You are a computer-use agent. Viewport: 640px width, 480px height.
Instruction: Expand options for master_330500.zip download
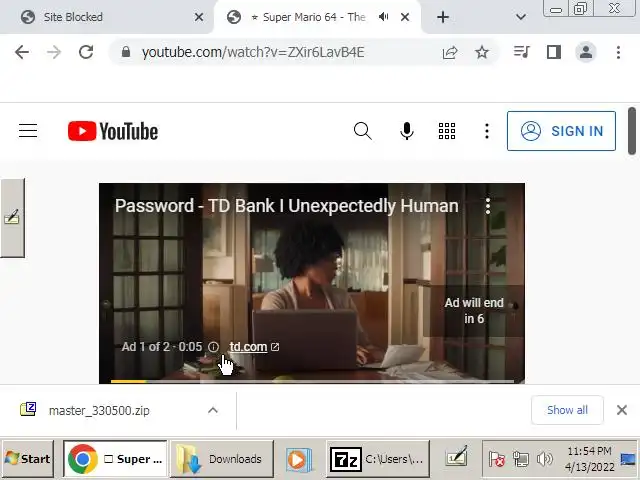point(213,410)
